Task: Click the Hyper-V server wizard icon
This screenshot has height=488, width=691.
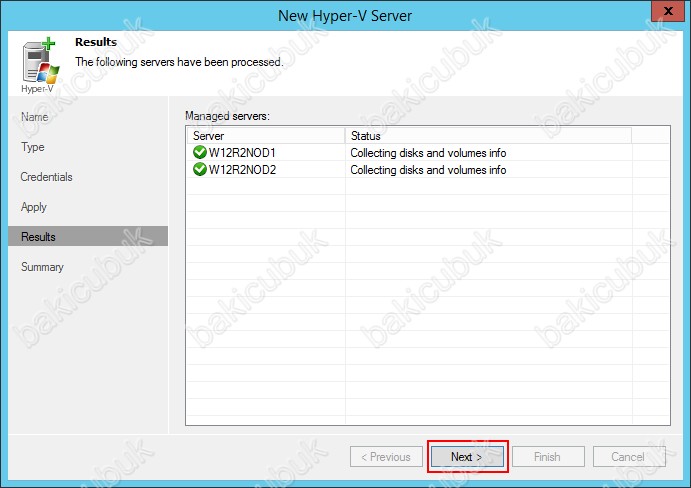Action: (40, 62)
